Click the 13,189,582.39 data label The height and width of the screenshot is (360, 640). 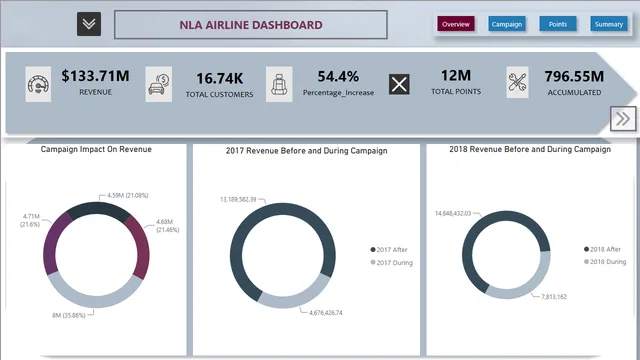pos(238,200)
